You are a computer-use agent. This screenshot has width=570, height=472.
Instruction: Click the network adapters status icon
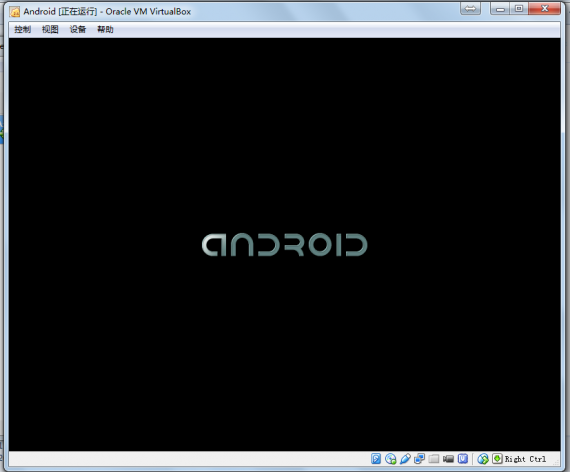pos(420,459)
